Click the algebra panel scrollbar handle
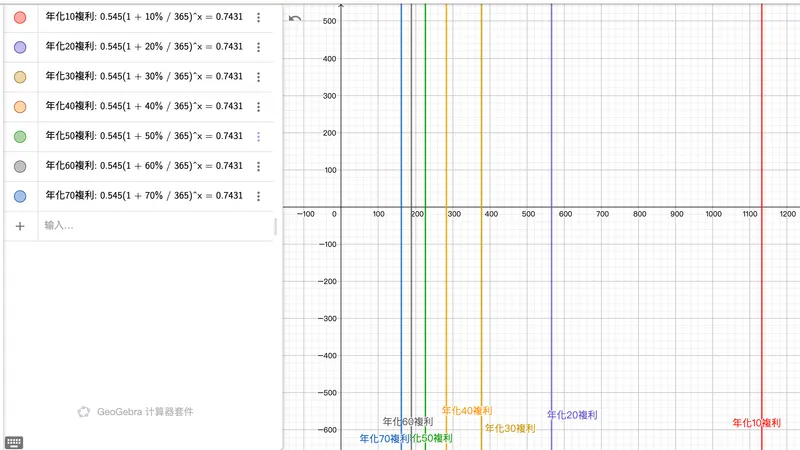 click(276, 226)
